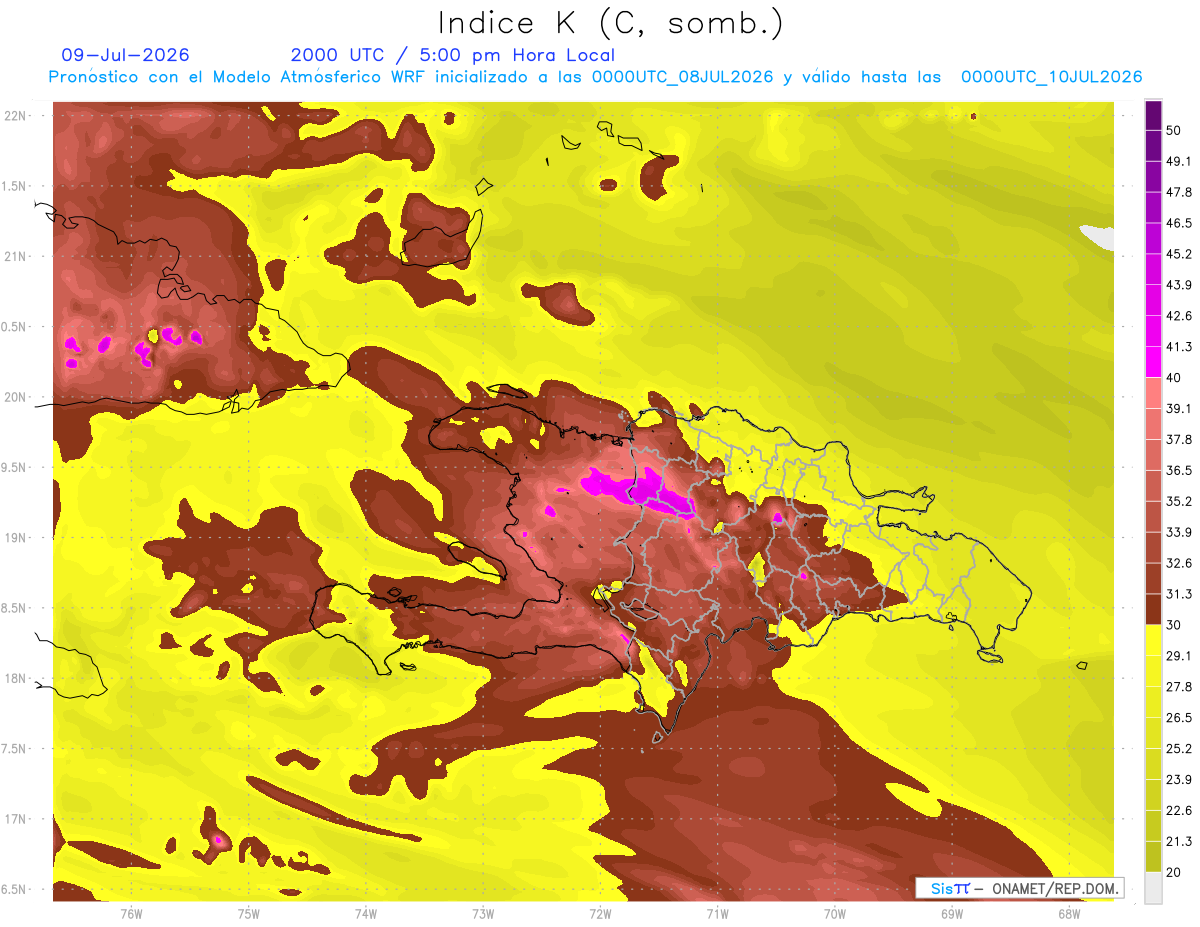Click the '72W' longitude label
1200x927 pixels.
[x=600, y=914]
